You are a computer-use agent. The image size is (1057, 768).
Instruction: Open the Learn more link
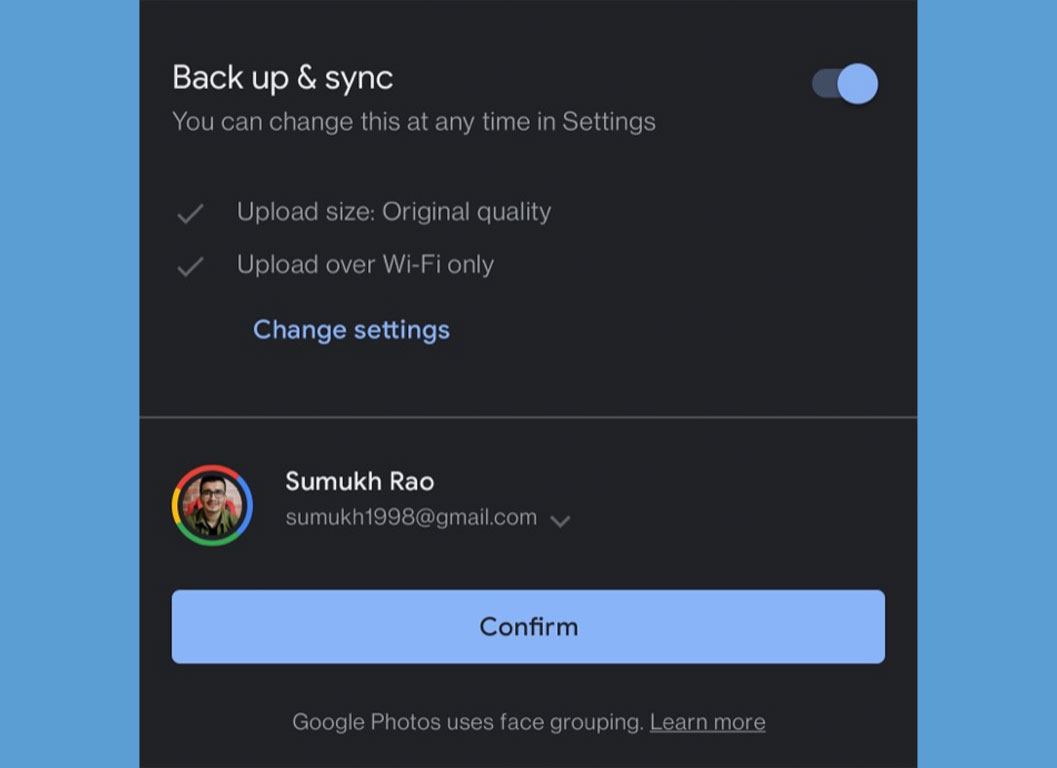[707, 722]
